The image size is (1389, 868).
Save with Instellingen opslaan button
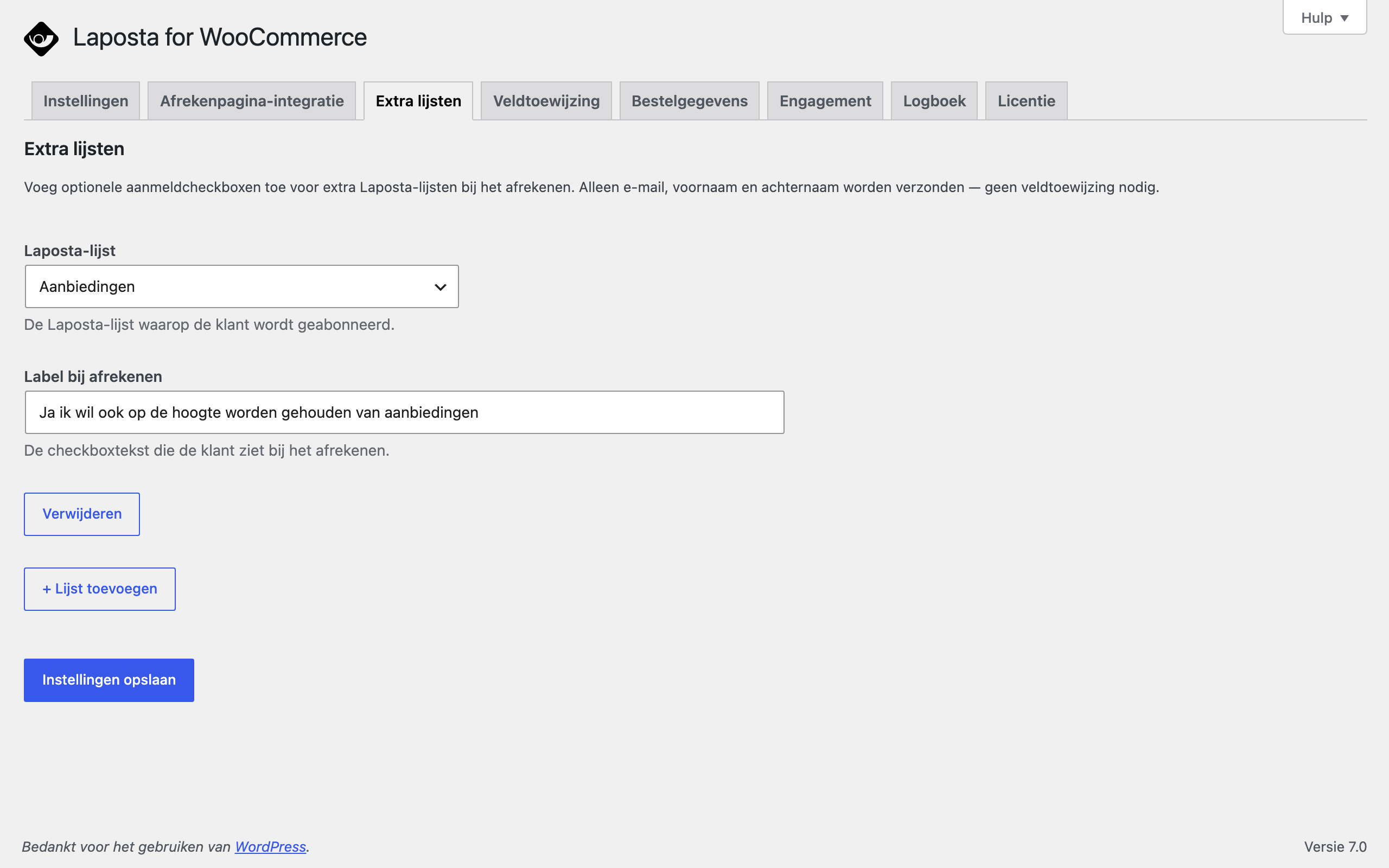click(x=109, y=680)
